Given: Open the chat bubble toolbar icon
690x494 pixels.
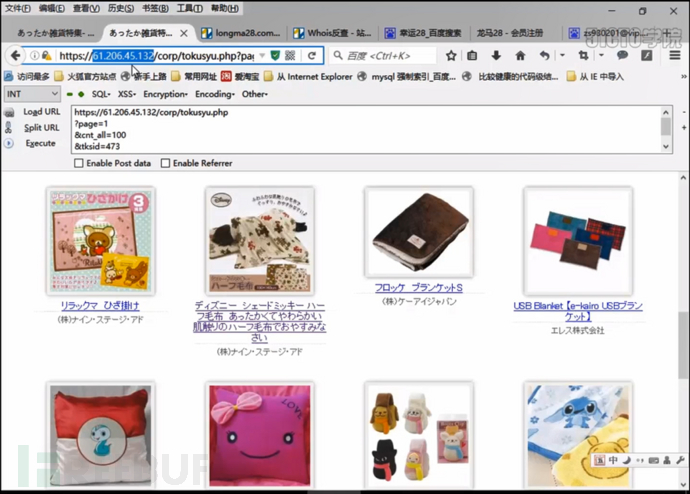Looking at the screenshot, I should pyautogui.click(x=622, y=55).
